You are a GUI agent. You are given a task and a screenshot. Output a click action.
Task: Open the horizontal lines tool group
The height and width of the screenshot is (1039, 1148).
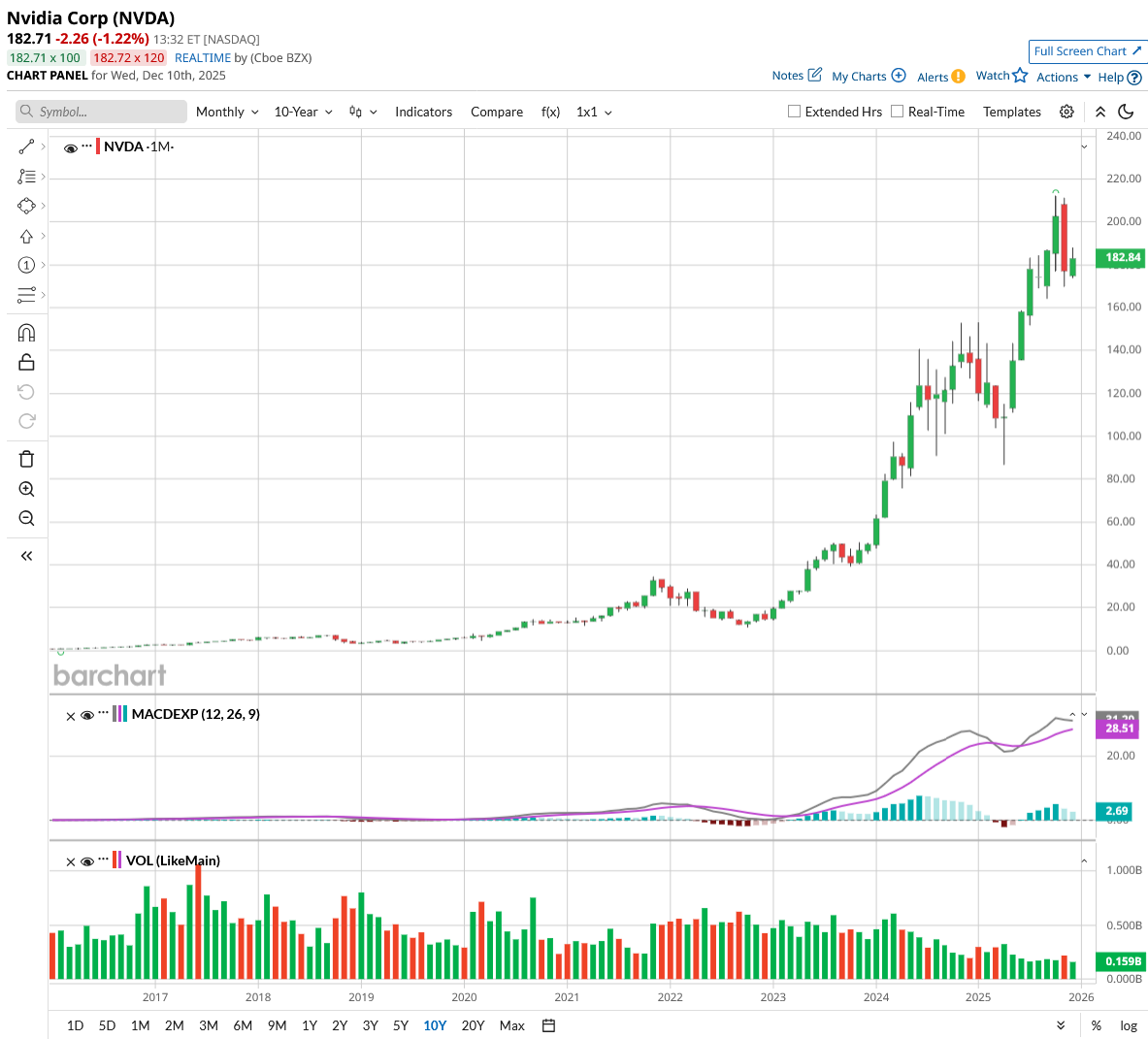click(26, 295)
